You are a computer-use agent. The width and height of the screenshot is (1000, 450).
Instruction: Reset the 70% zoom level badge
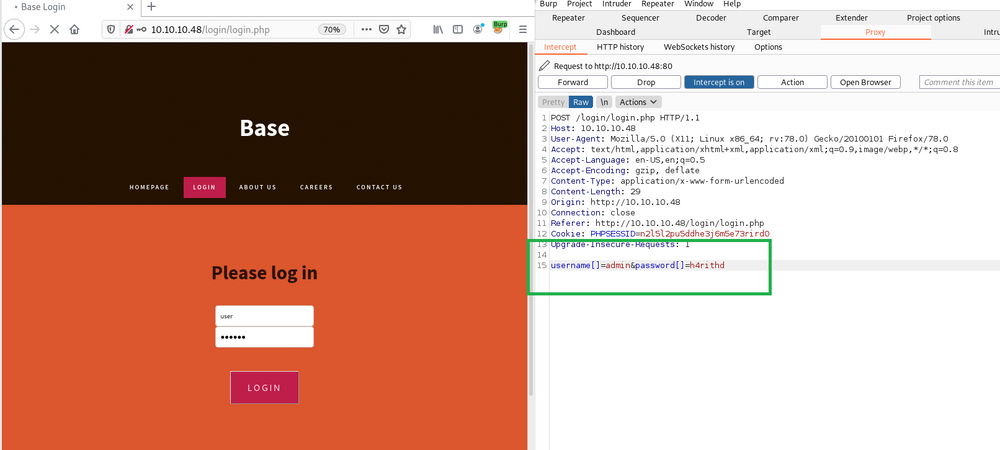pos(332,29)
